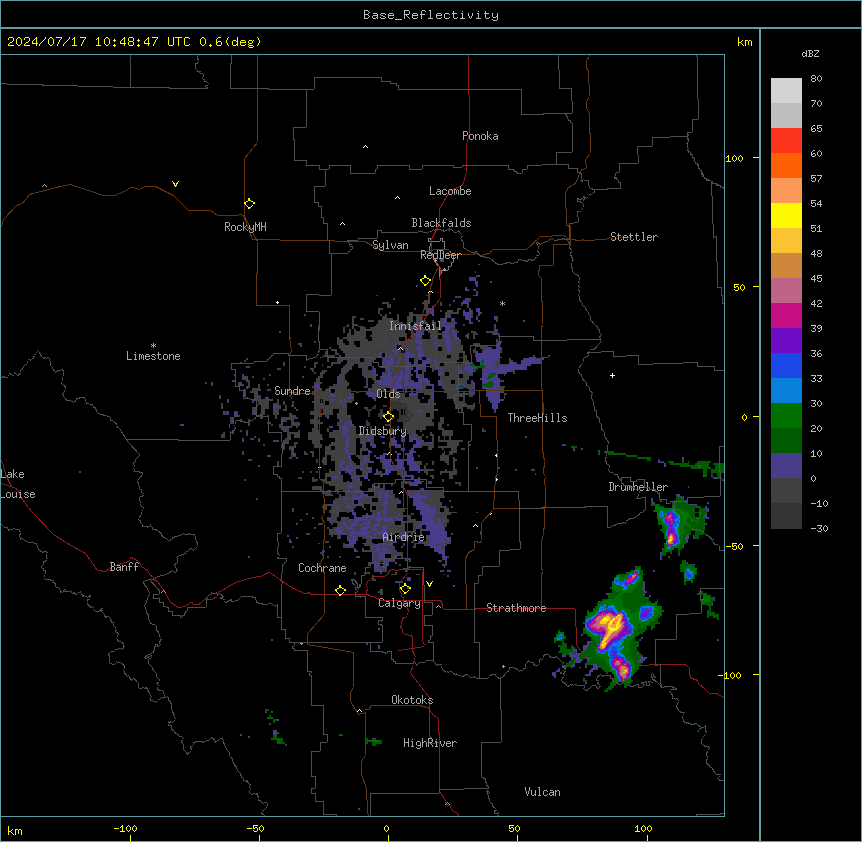Click the Base_Reflectivity title
The height and width of the screenshot is (842, 862).
[x=431, y=15]
